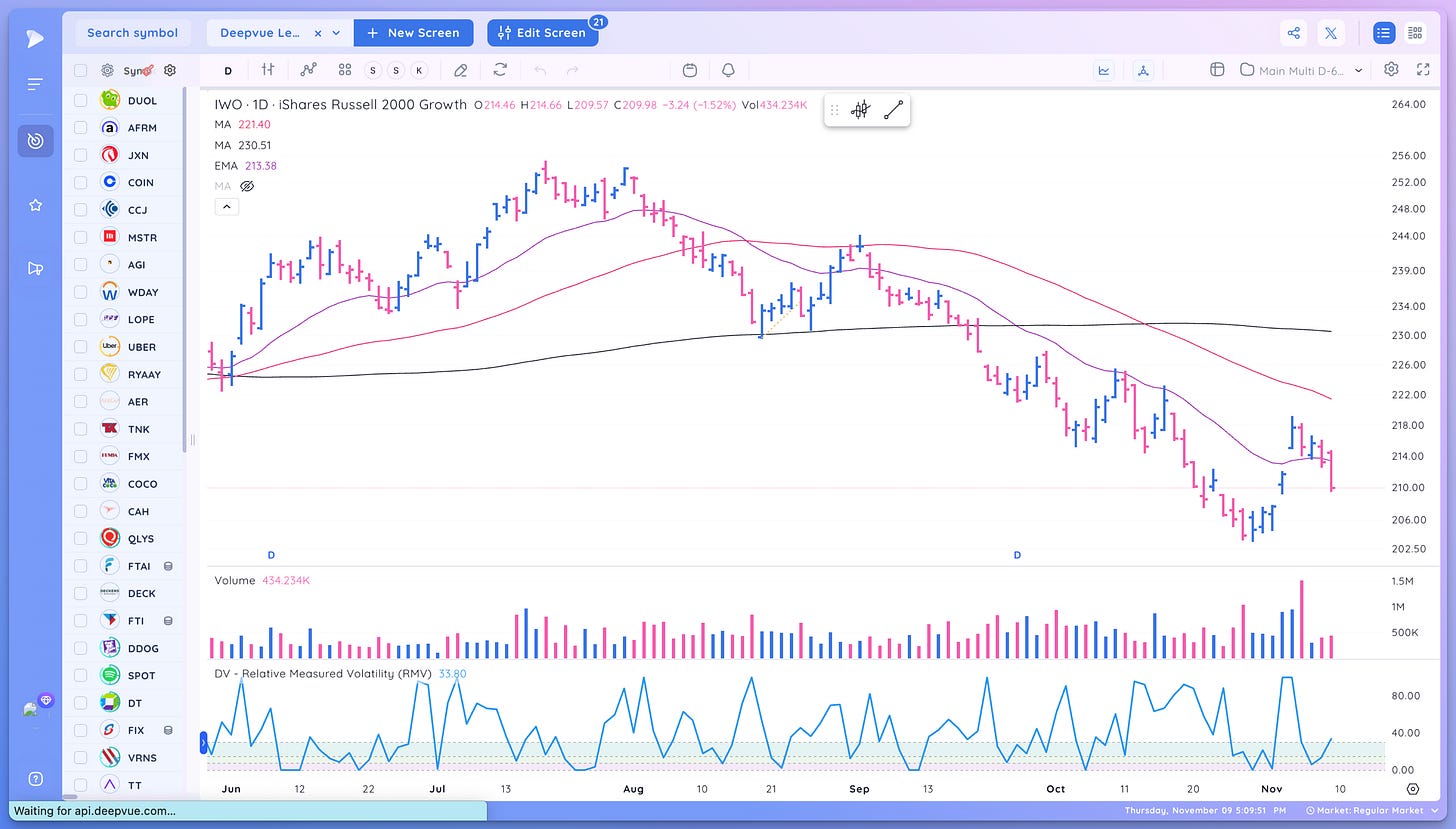Viewport: 1456px width, 829px height.
Task: Switch to list view mode
Action: [x=1383, y=33]
